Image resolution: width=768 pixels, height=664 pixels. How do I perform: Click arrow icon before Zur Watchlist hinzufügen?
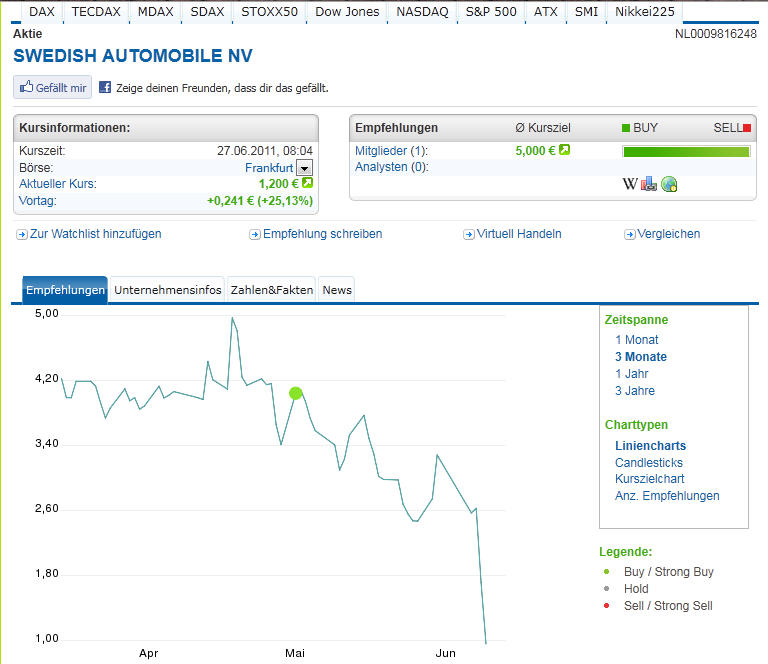pos(22,235)
